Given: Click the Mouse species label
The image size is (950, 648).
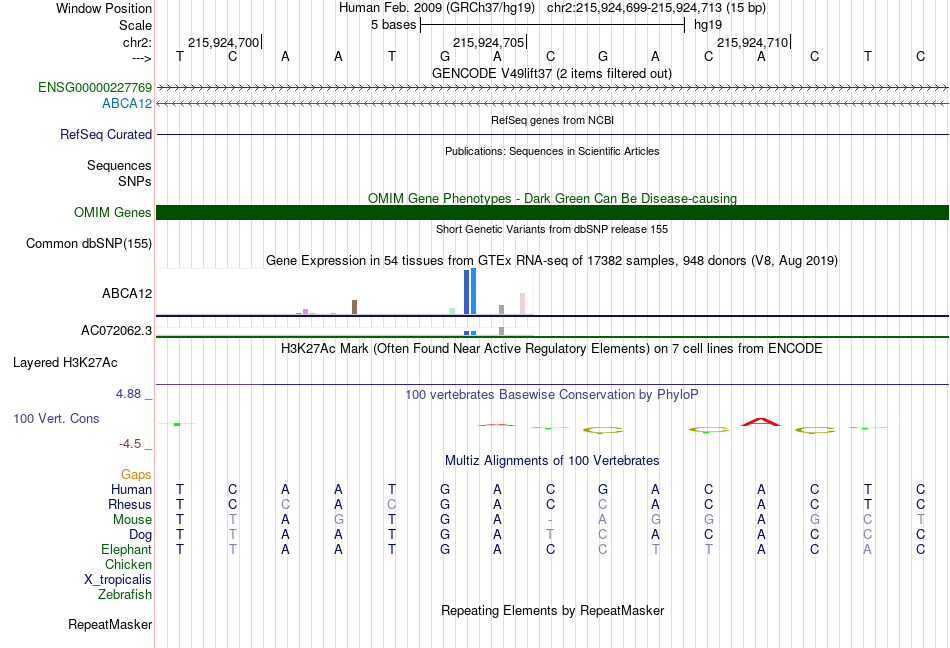Looking at the screenshot, I should pyautogui.click(x=132, y=520).
